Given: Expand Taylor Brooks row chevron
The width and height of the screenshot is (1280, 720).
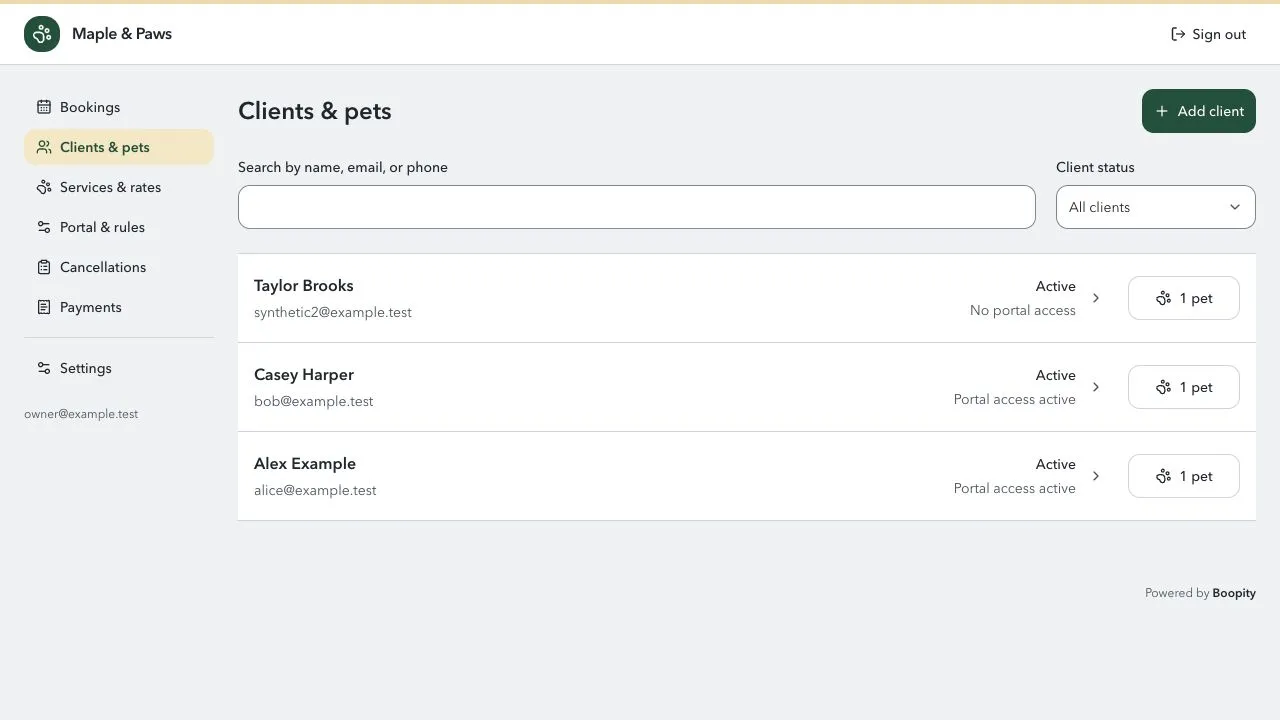Looking at the screenshot, I should [x=1096, y=298].
